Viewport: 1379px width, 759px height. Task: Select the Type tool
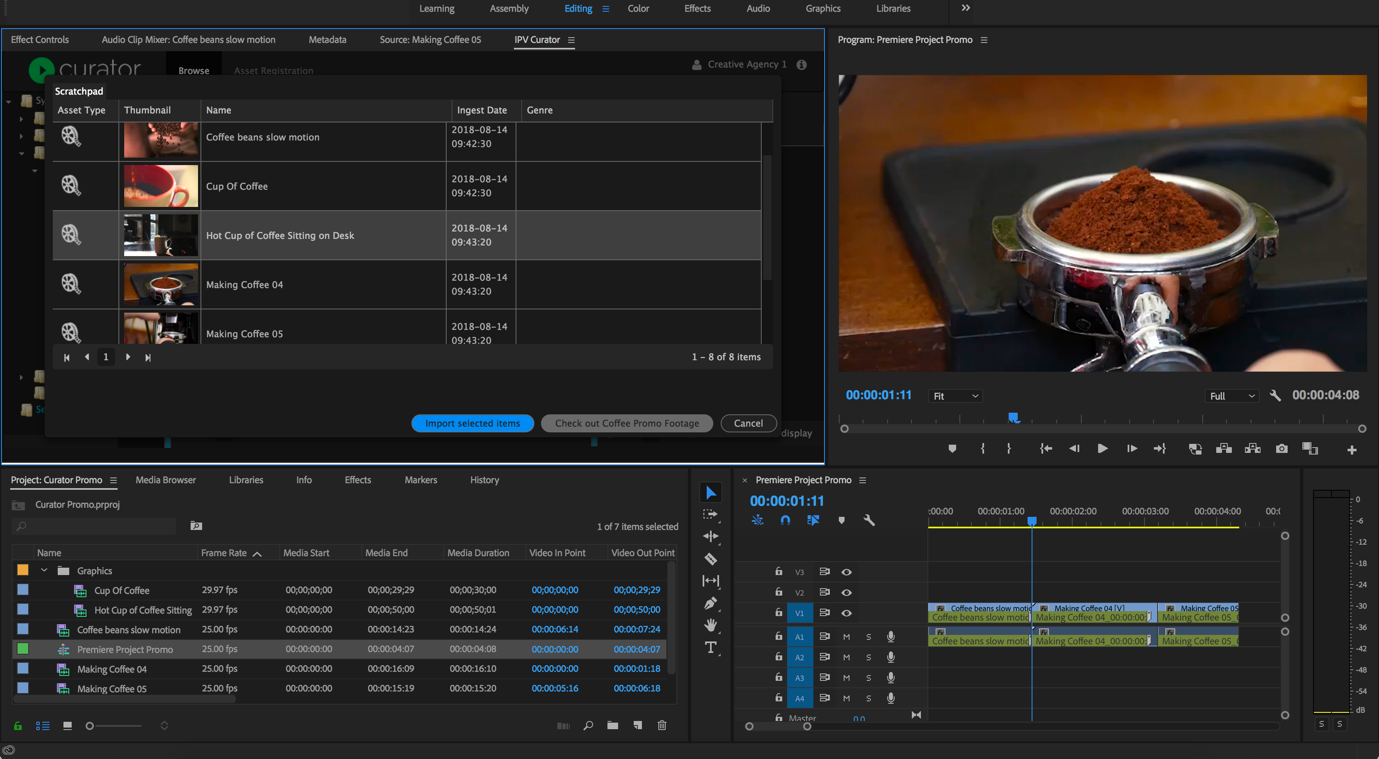[710, 648]
